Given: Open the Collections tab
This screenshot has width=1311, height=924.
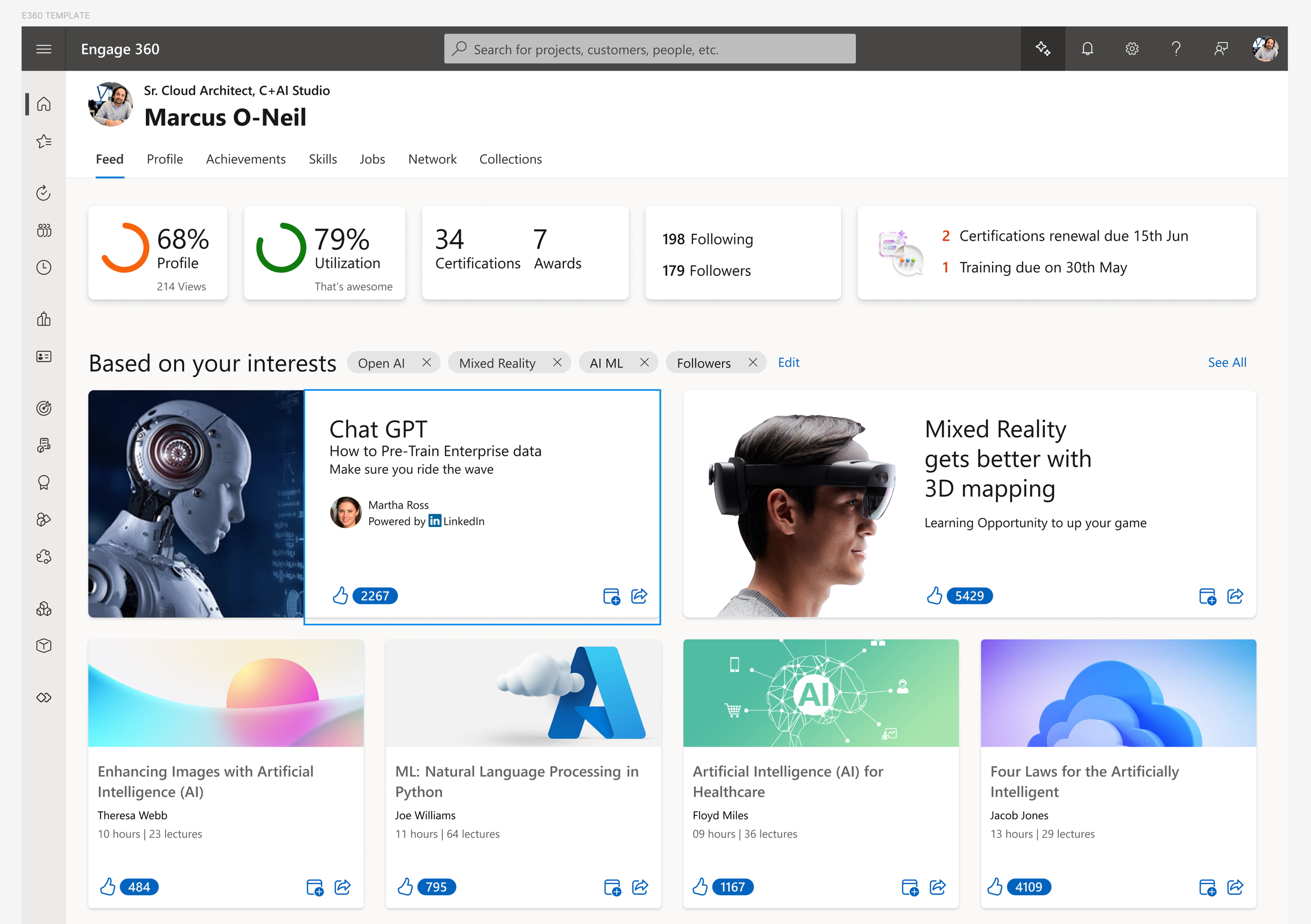Looking at the screenshot, I should point(510,159).
